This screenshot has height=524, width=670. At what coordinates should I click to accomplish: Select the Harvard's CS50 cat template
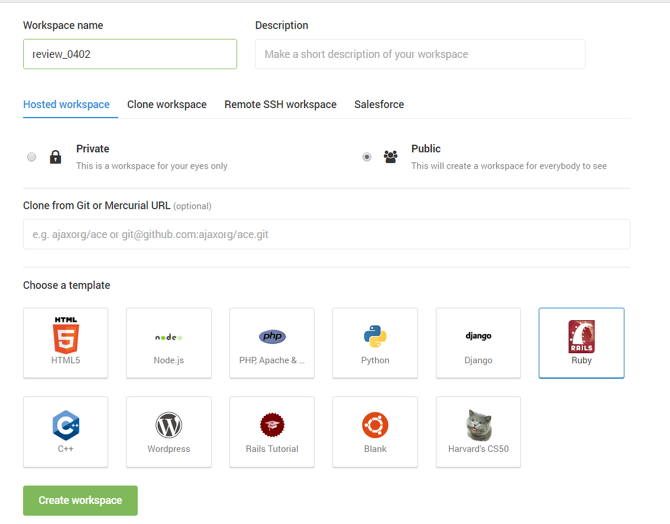coord(478,432)
